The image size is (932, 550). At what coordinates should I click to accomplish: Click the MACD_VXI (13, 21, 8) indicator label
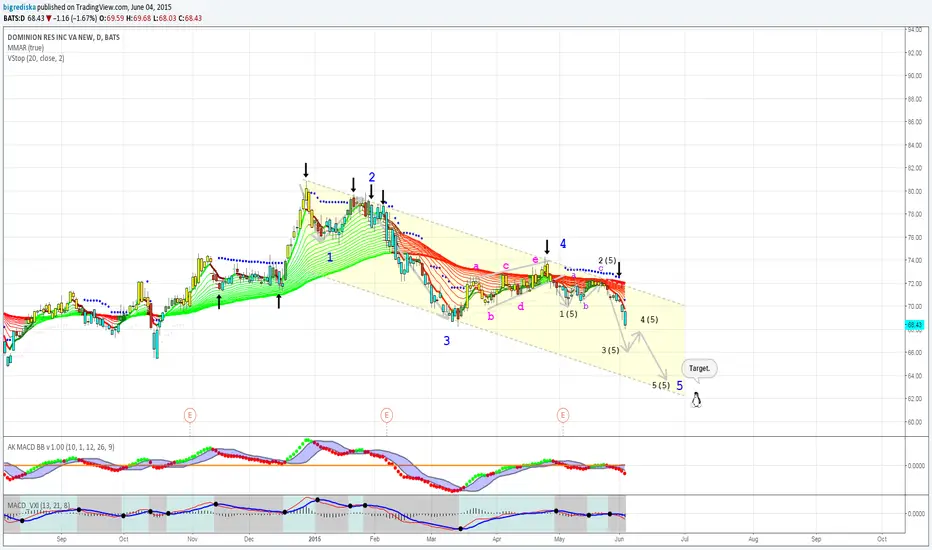39,505
